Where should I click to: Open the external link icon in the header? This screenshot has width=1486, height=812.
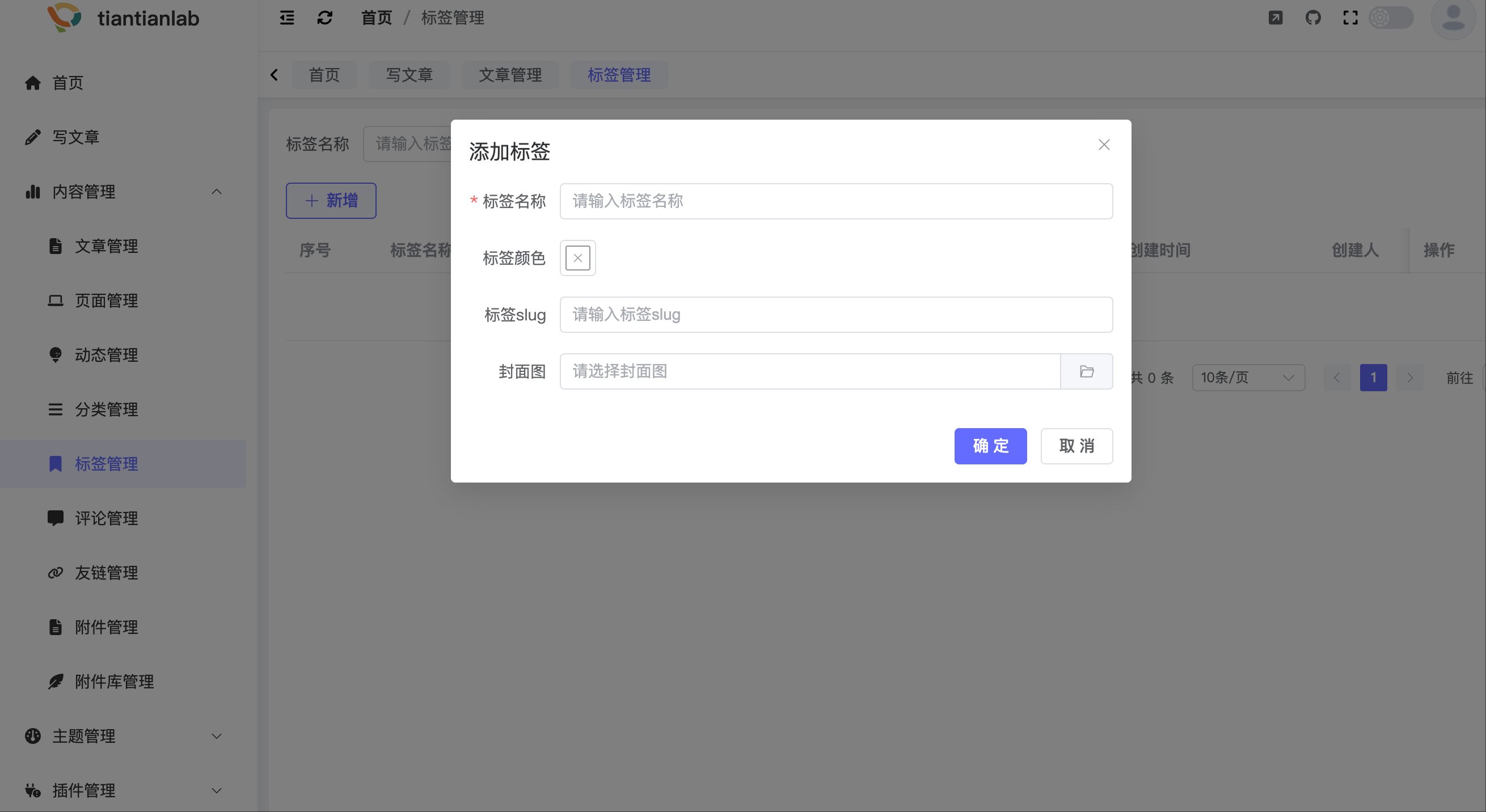click(1276, 18)
